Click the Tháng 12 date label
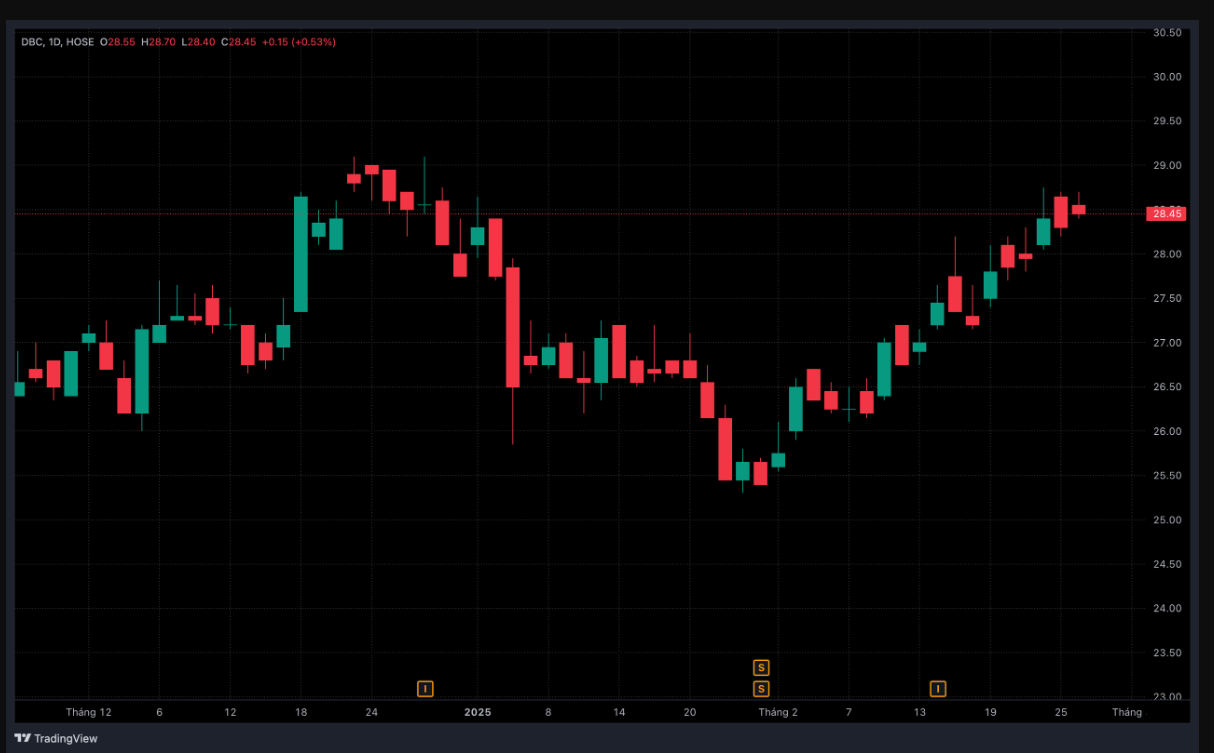 (88, 713)
